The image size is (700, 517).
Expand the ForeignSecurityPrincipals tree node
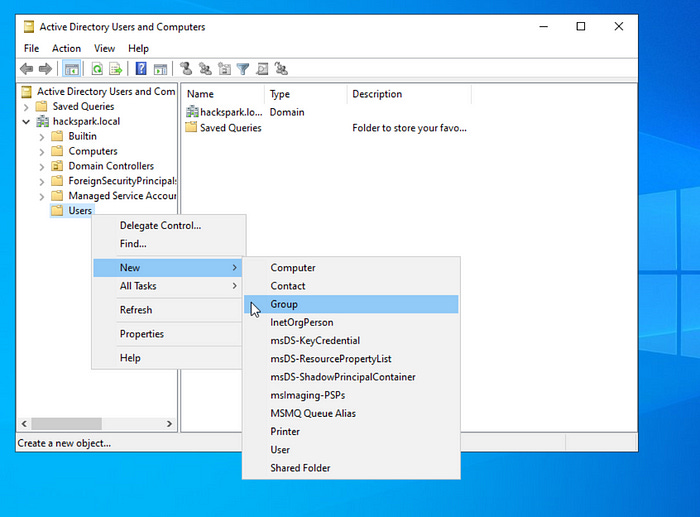(42, 182)
